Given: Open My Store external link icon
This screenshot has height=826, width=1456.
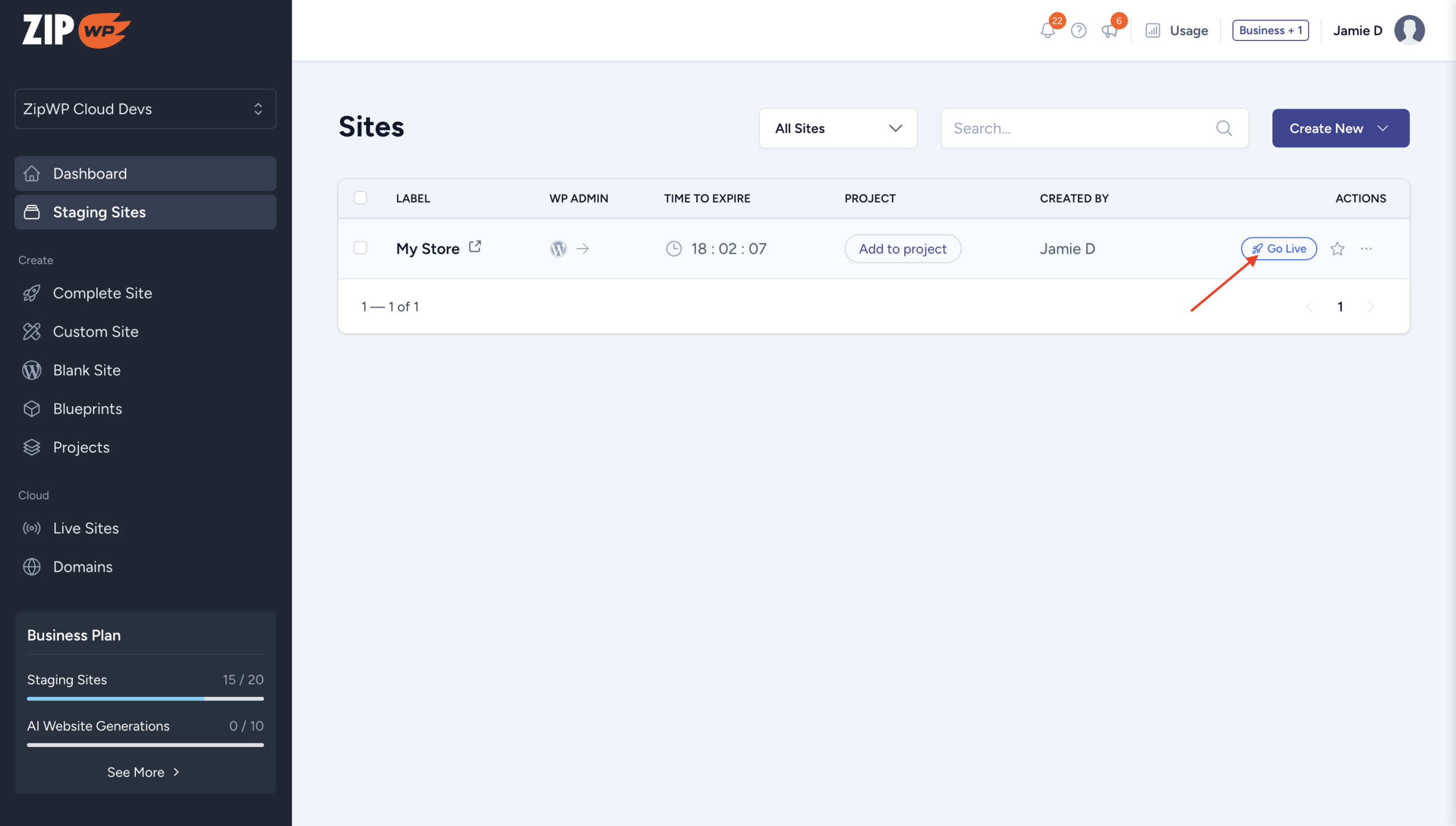Looking at the screenshot, I should tap(475, 247).
